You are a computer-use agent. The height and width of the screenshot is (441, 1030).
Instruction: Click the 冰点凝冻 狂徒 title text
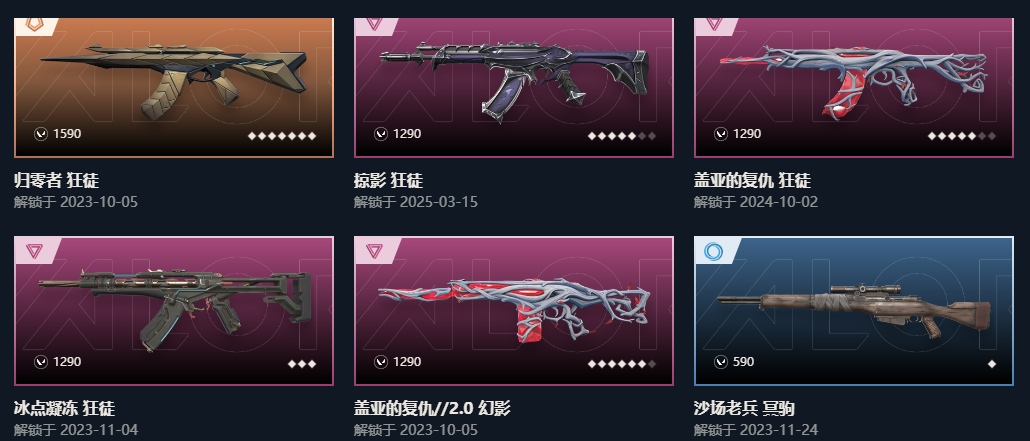(64, 408)
